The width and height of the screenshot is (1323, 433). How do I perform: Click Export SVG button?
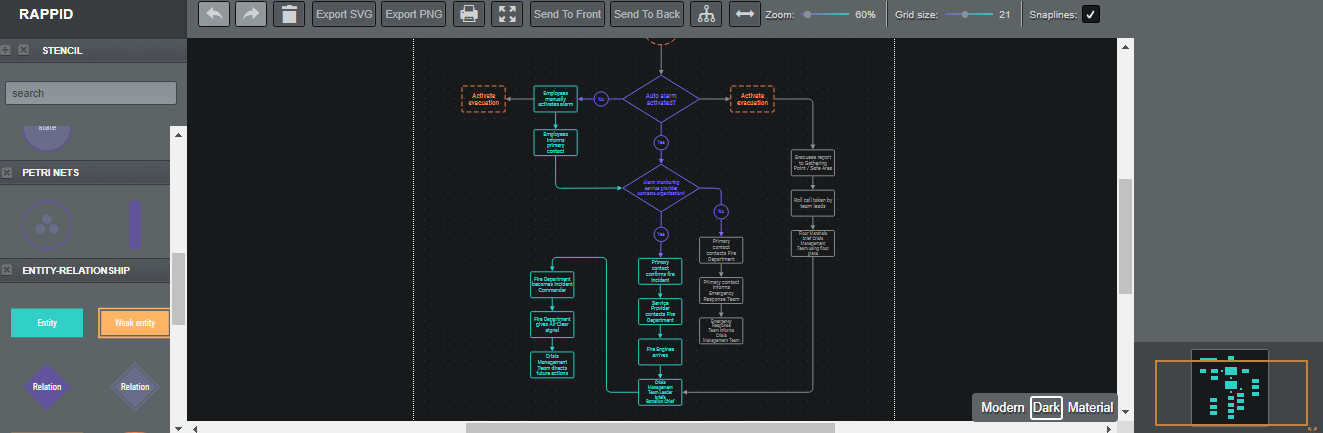point(344,14)
